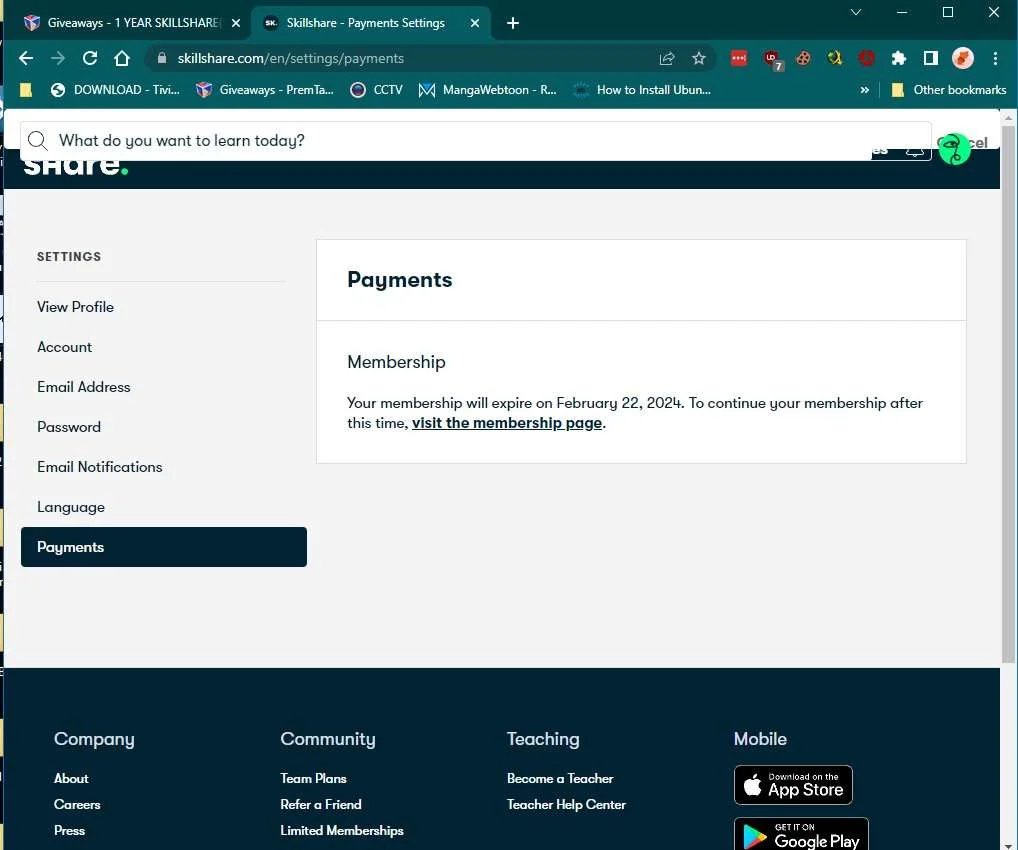Open Account settings

pyautogui.click(x=64, y=347)
